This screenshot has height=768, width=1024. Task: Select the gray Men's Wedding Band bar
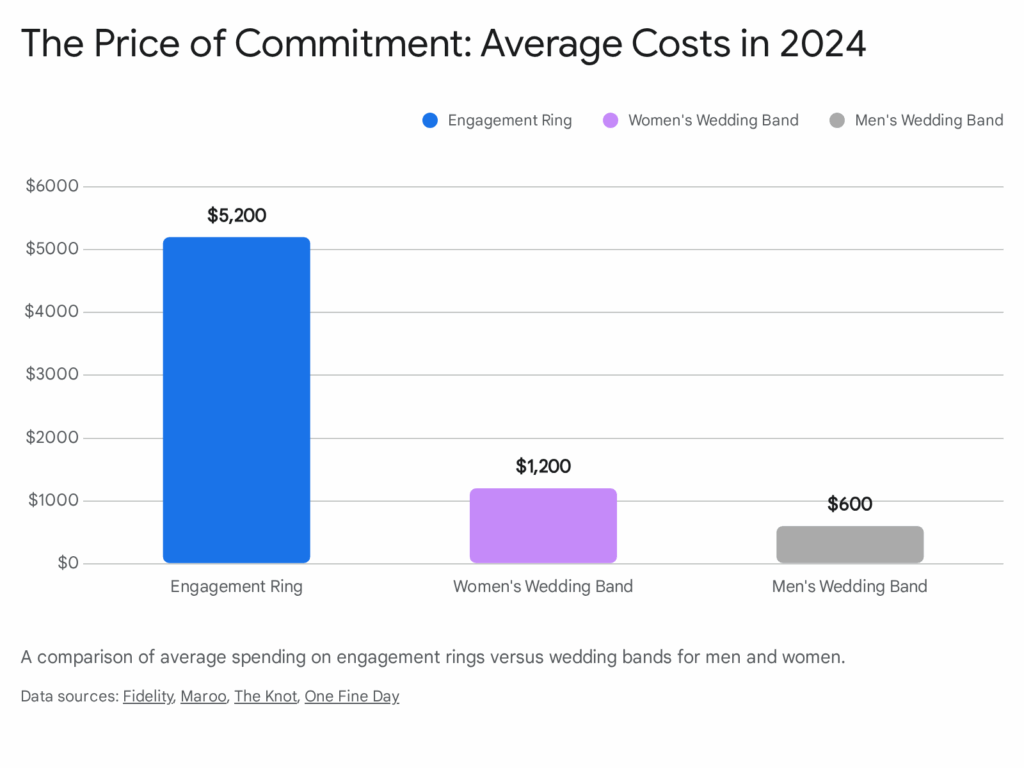click(x=849, y=545)
